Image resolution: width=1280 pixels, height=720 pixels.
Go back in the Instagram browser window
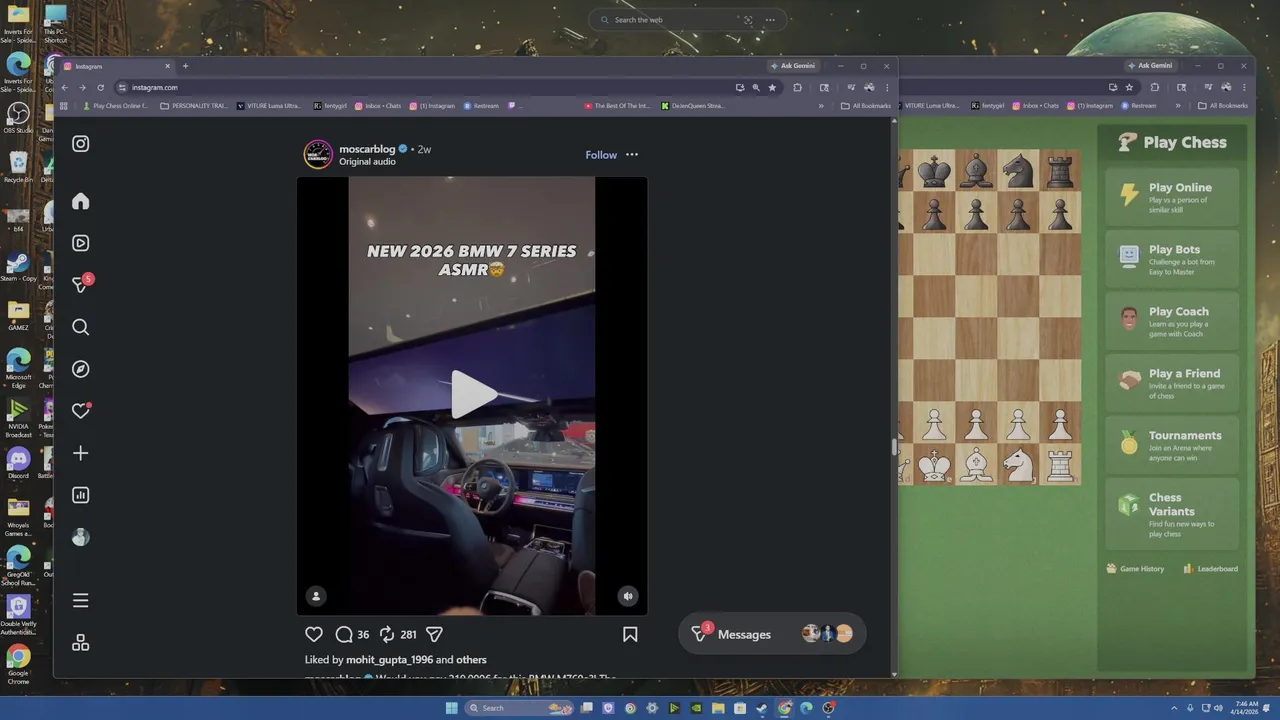65,87
